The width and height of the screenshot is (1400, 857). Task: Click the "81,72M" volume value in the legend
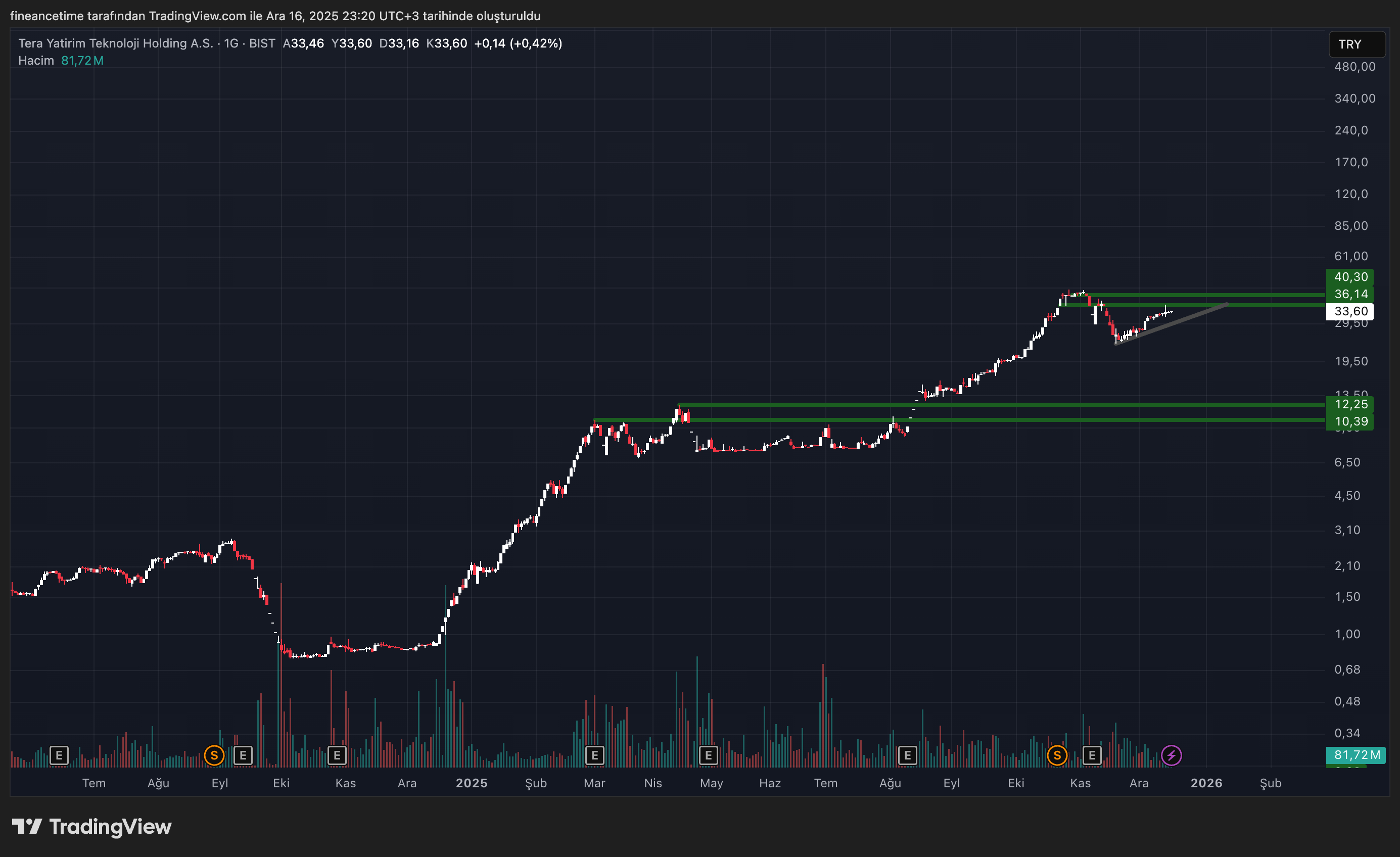tap(82, 60)
